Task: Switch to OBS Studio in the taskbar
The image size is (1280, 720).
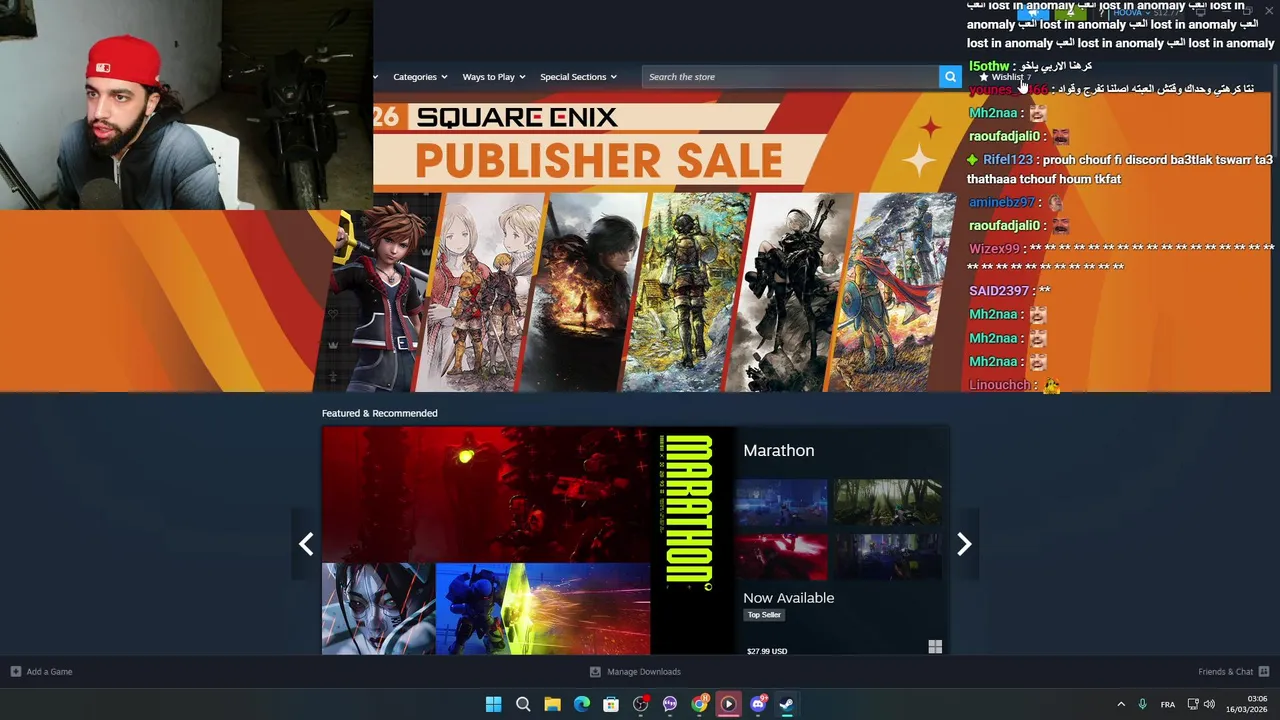Action: click(641, 704)
